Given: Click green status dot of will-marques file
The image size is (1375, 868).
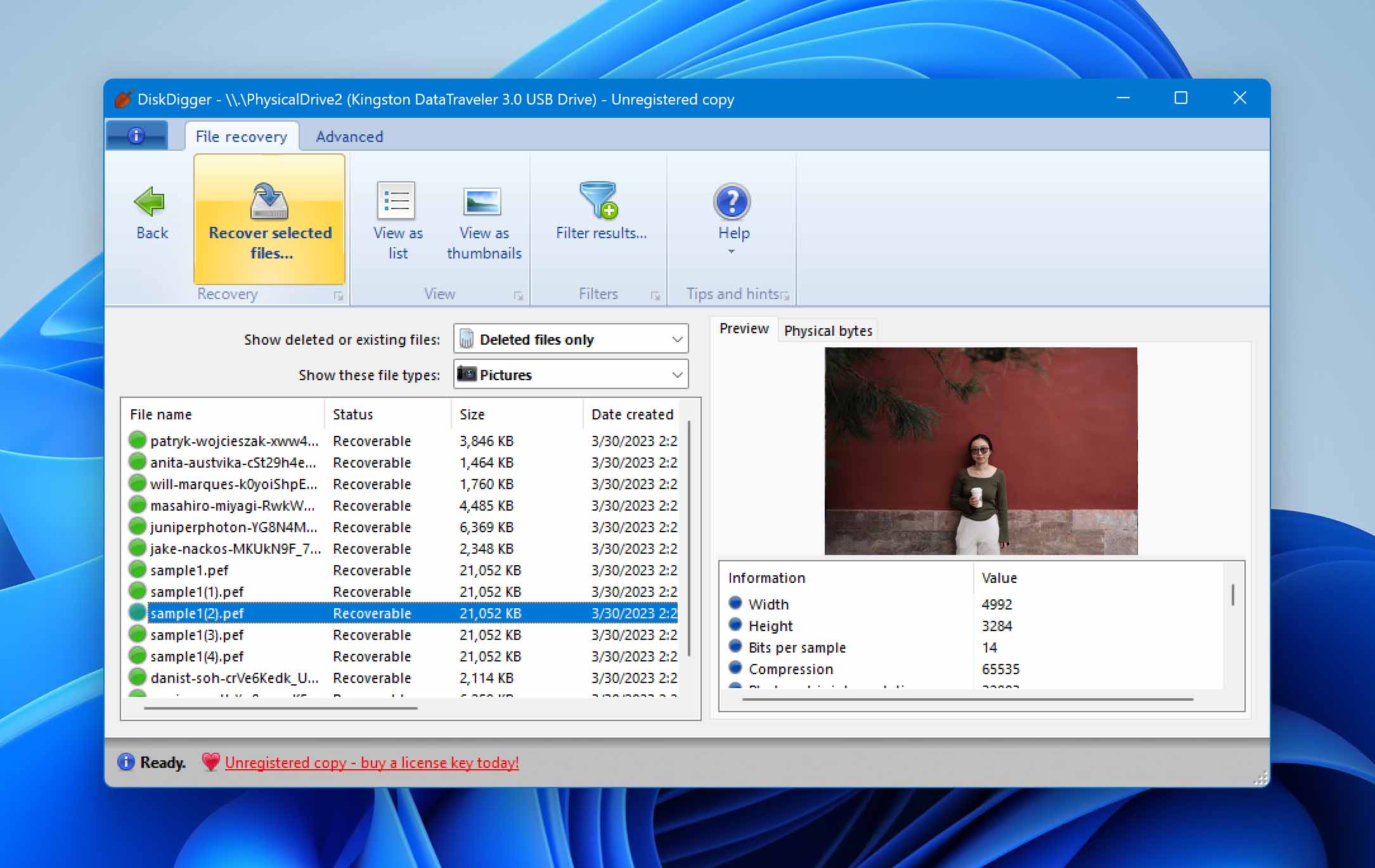Looking at the screenshot, I should pos(137,483).
